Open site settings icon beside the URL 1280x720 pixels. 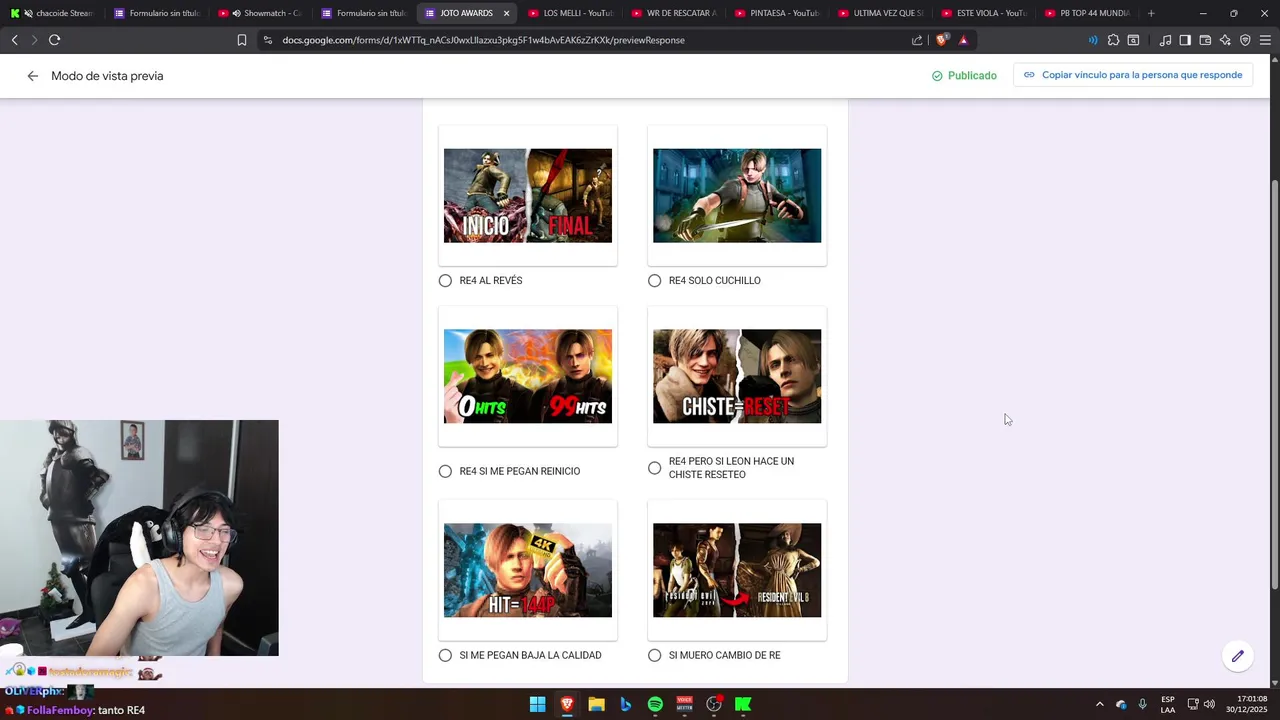[267, 40]
